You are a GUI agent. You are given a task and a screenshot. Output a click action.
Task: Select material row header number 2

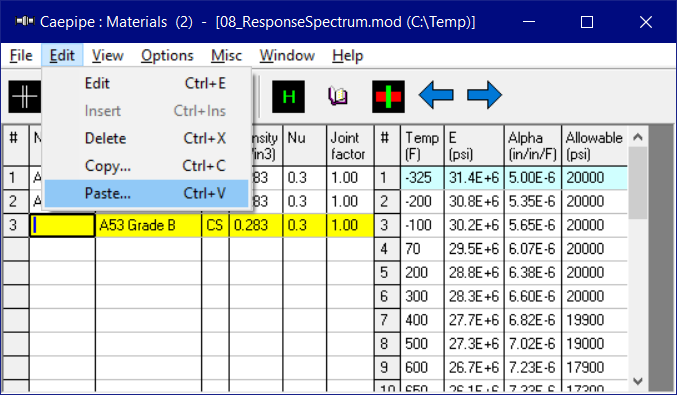tap(16, 201)
